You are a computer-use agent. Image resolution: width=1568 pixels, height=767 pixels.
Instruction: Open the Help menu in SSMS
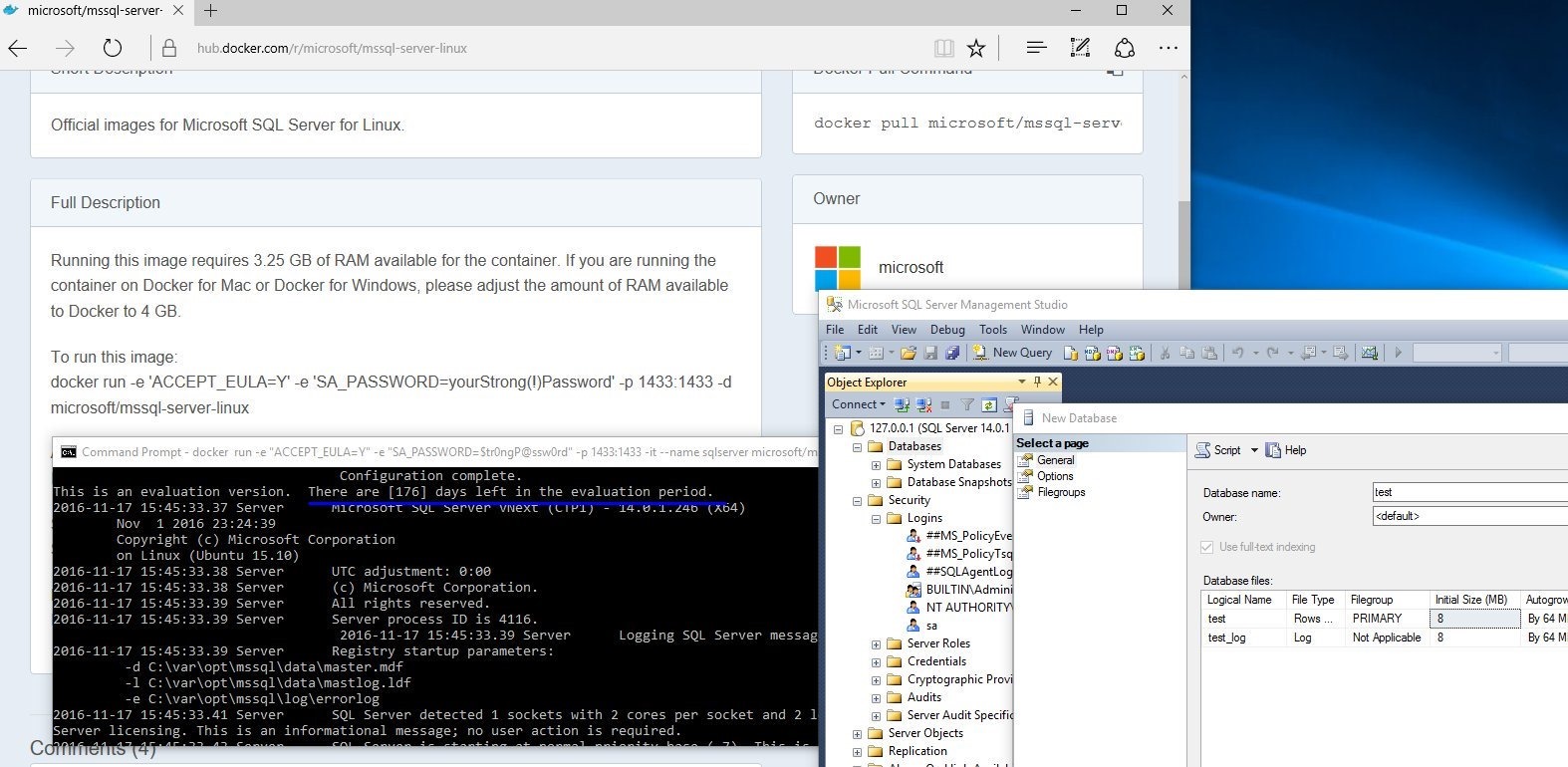pos(1091,330)
